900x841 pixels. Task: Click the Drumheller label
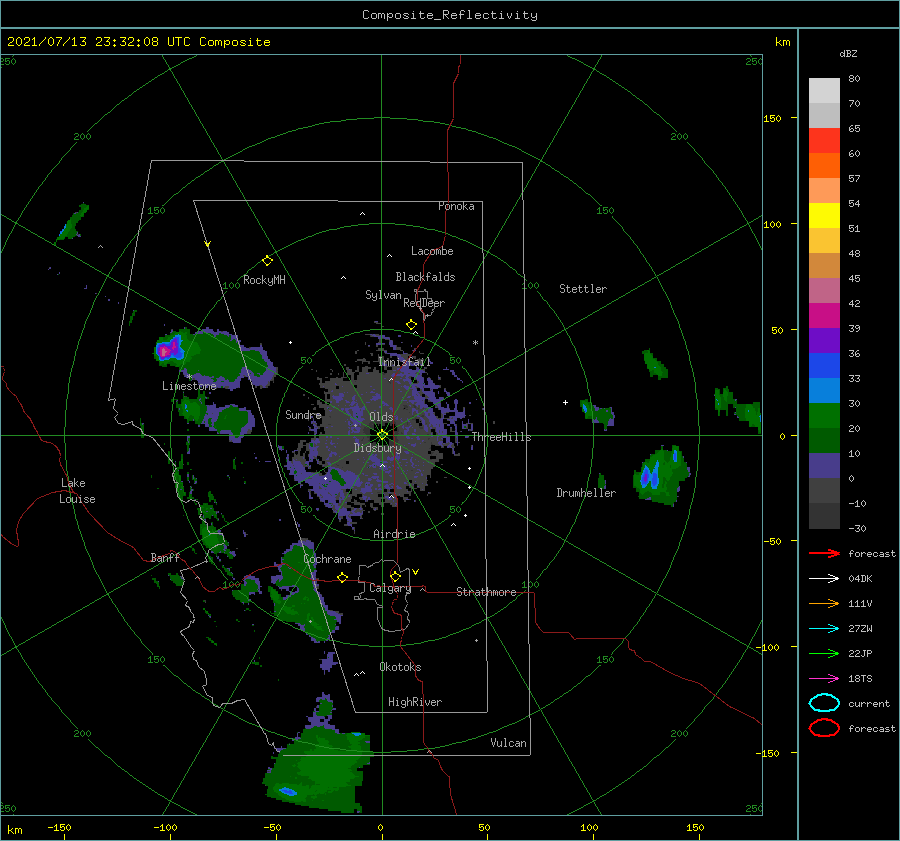tap(586, 493)
